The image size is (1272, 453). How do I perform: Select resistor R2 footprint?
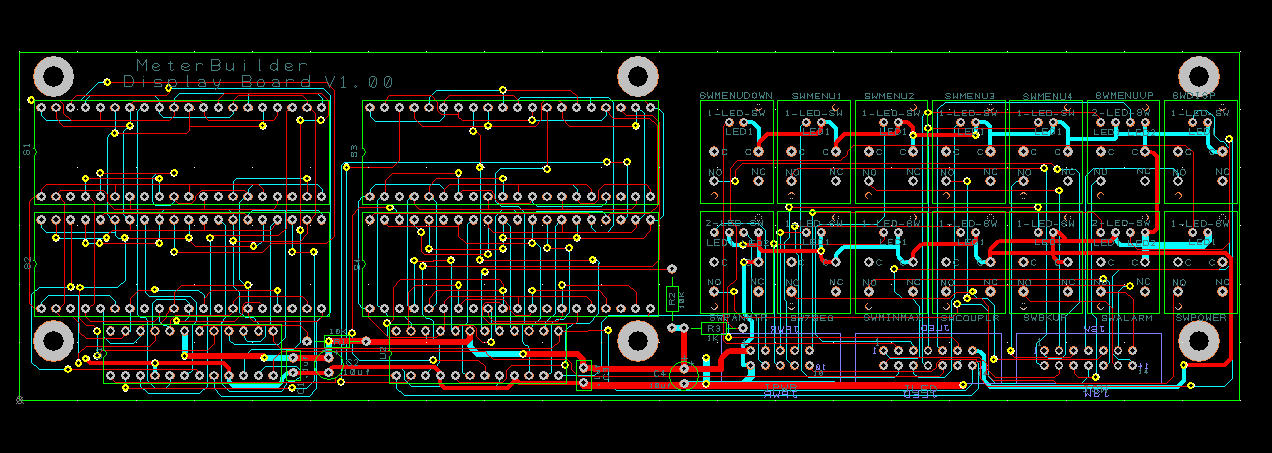[x=672, y=296]
